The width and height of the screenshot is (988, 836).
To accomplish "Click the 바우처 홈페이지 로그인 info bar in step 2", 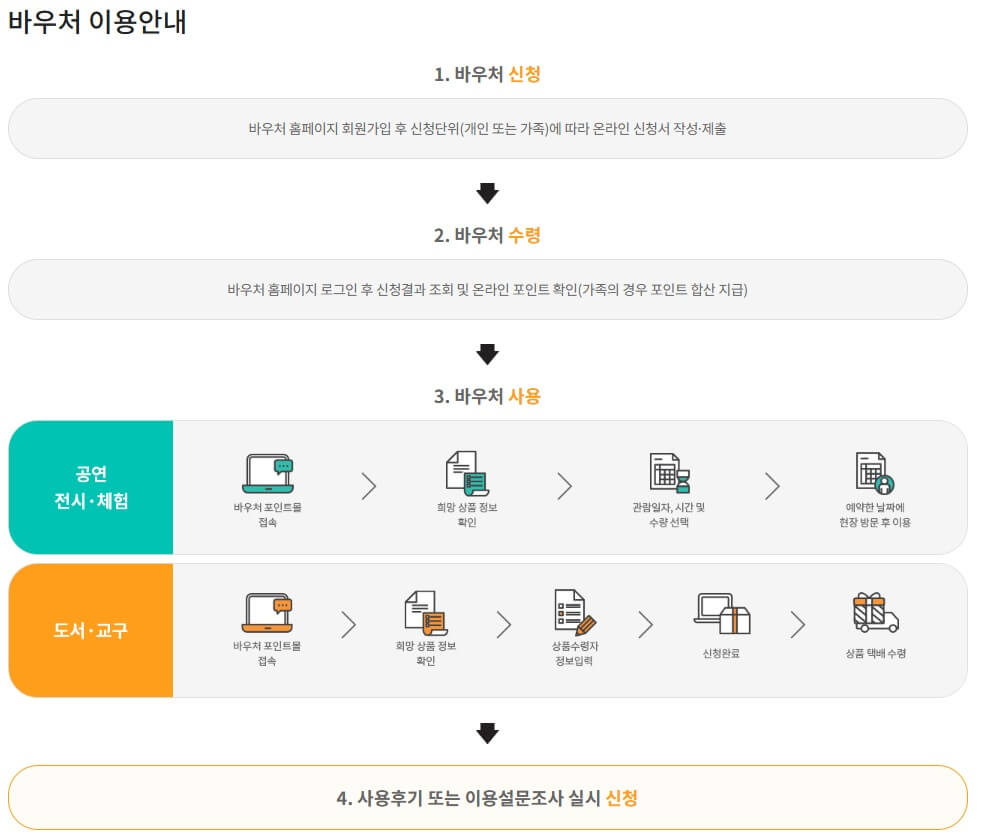I will pyautogui.click(x=487, y=290).
